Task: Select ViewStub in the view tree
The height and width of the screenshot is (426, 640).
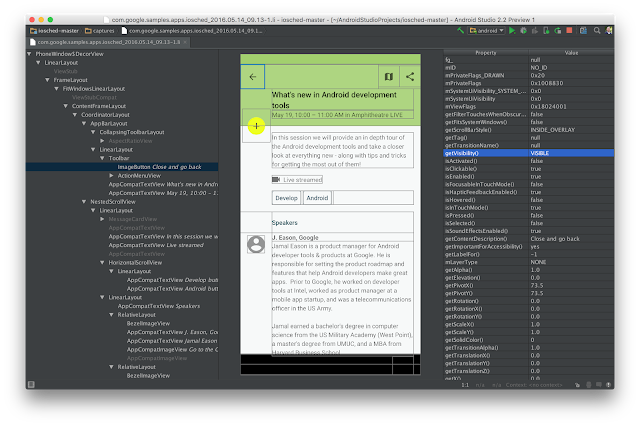Action: pos(65,71)
